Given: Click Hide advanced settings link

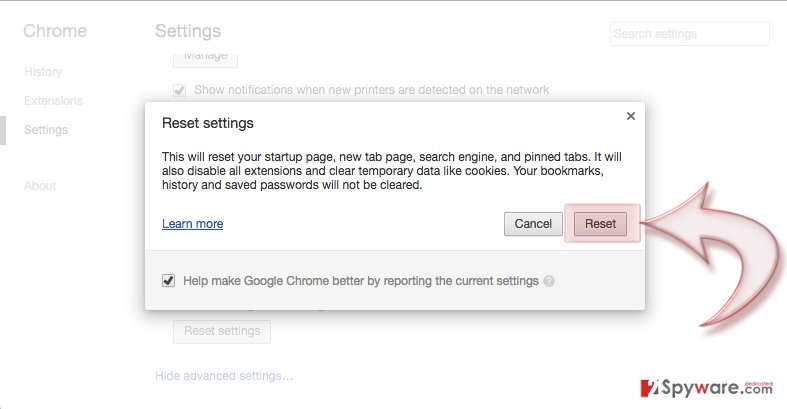Looking at the screenshot, I should click(x=224, y=376).
